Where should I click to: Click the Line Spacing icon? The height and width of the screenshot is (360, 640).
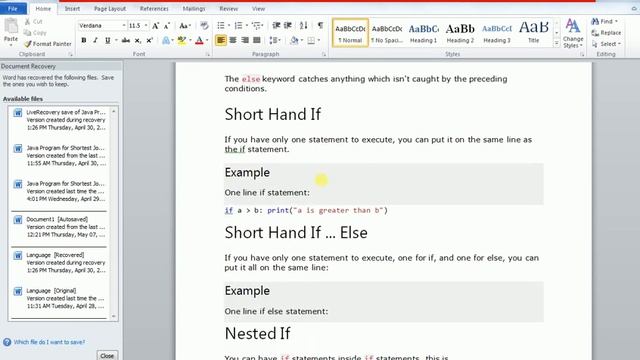(x=273, y=40)
